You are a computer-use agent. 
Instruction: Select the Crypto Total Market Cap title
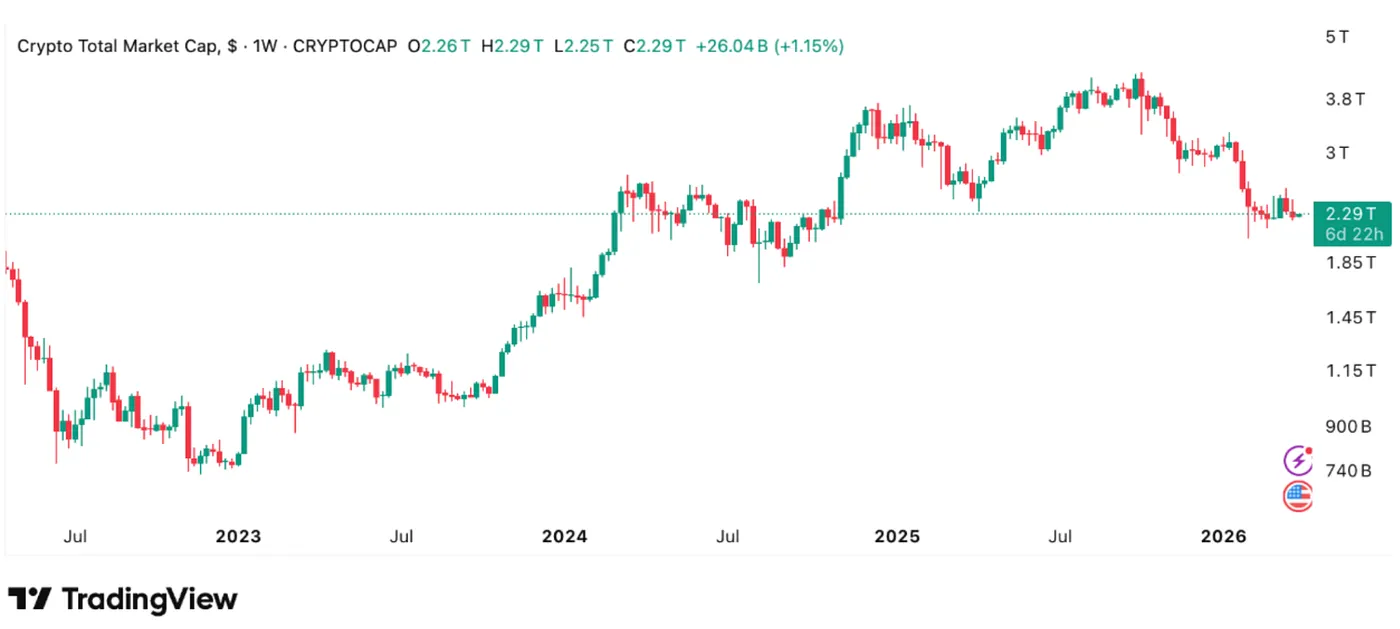click(x=120, y=46)
